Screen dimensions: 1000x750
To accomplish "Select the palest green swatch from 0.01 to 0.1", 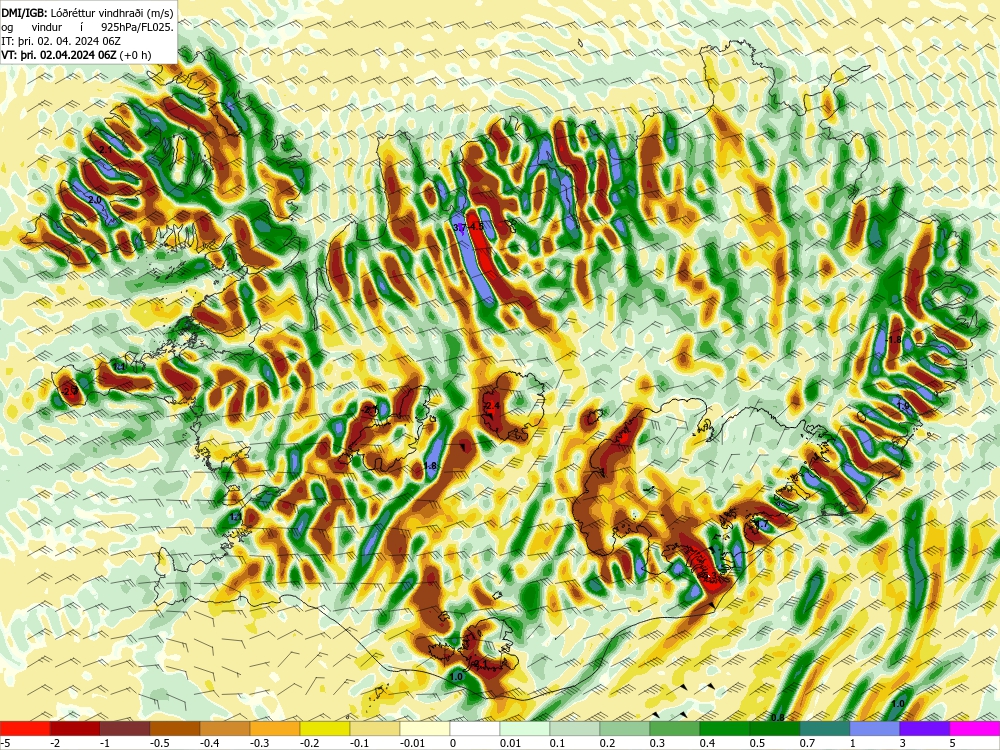I will tap(525, 728).
